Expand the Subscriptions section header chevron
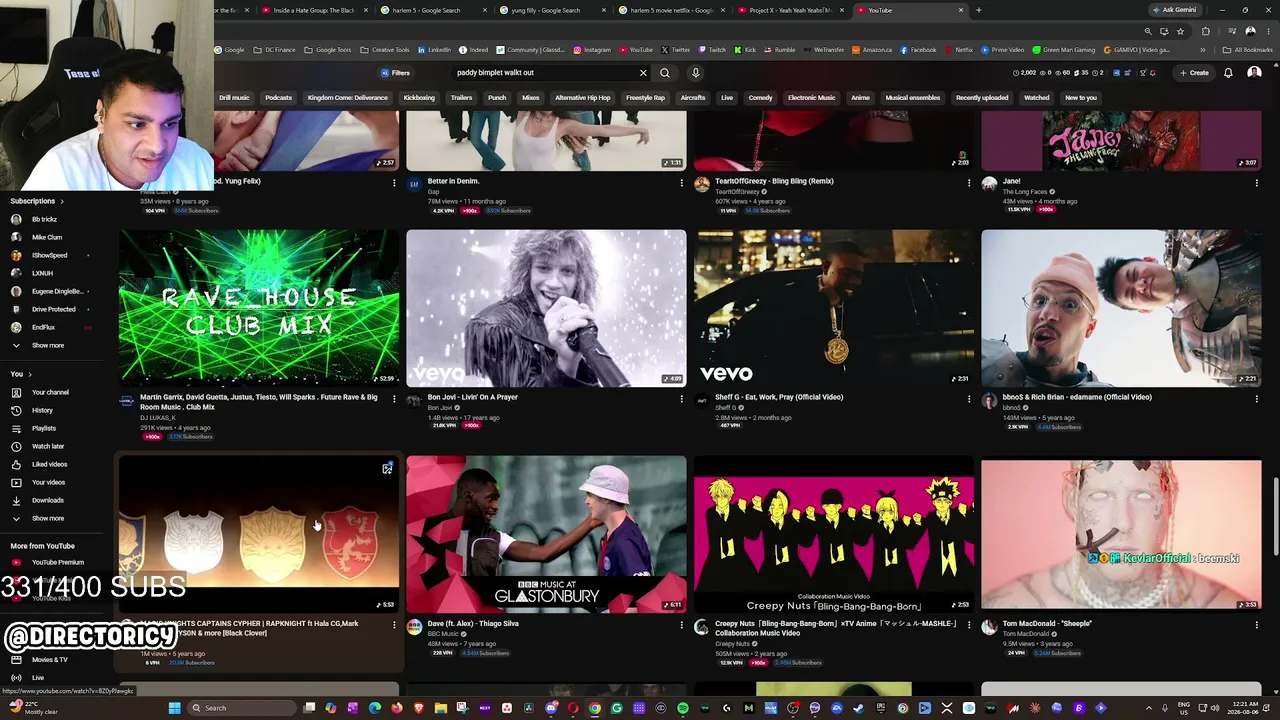Viewport: 1280px width, 720px height. click(61, 201)
